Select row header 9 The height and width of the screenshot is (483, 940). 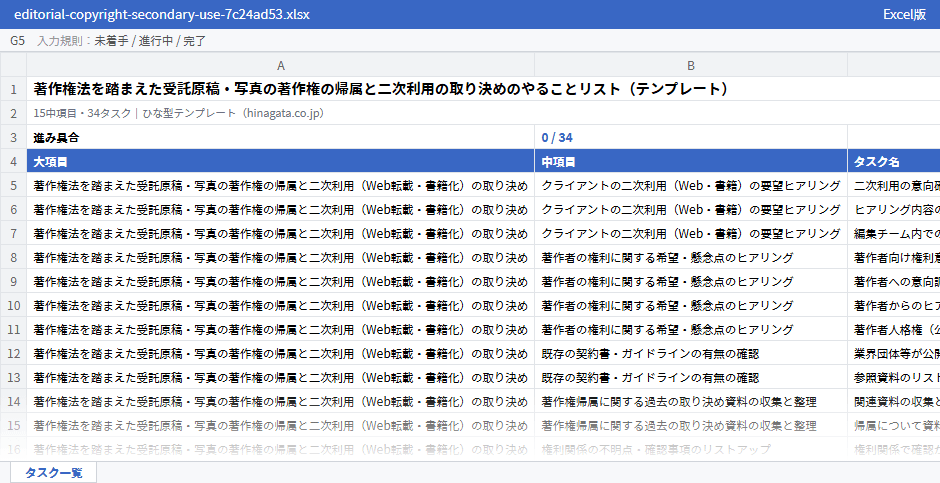tap(13, 281)
